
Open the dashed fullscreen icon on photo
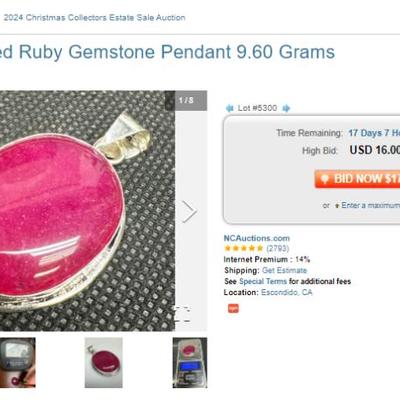pyautogui.click(x=183, y=314)
